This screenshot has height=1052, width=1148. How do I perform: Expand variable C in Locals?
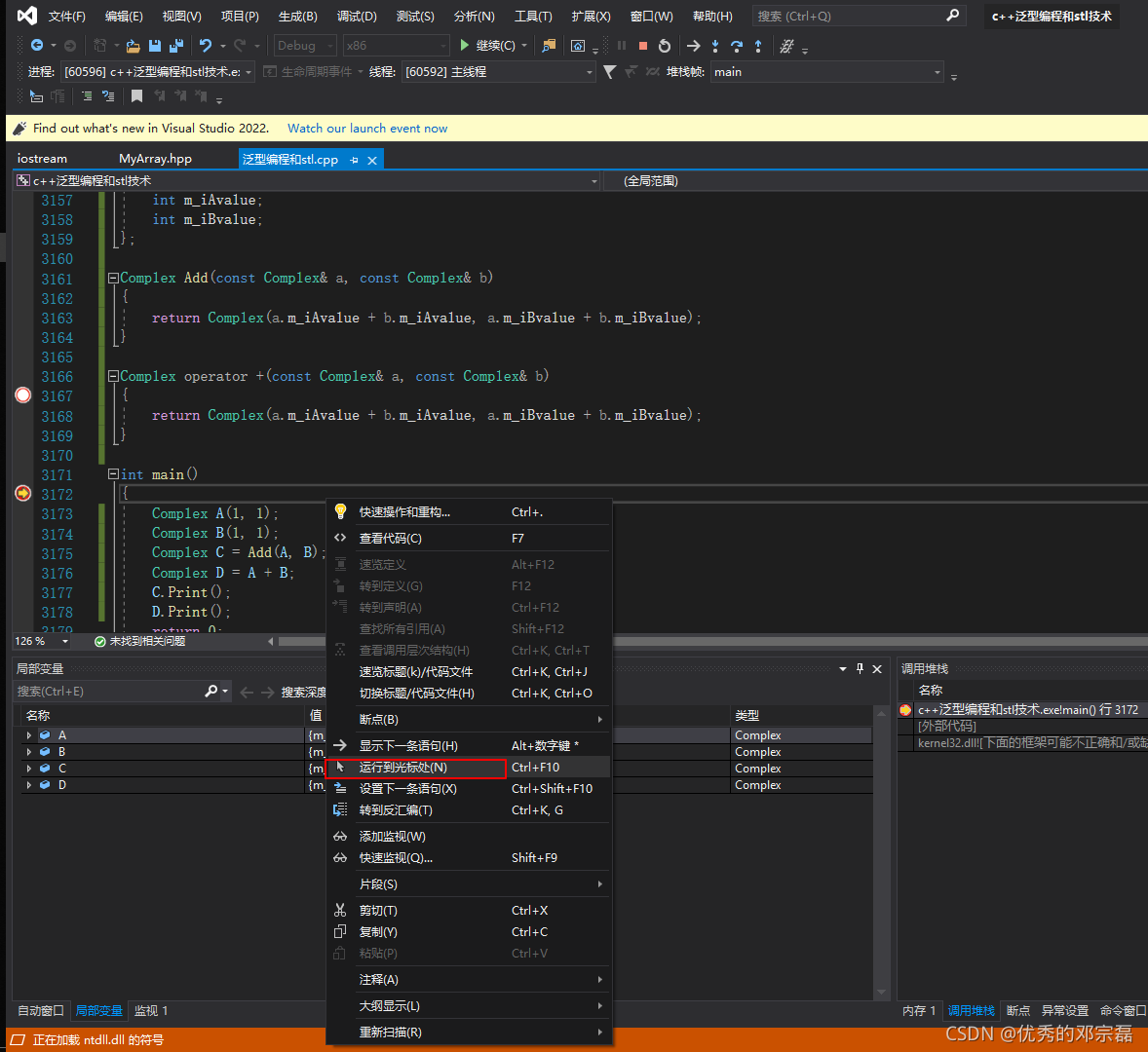click(28, 769)
